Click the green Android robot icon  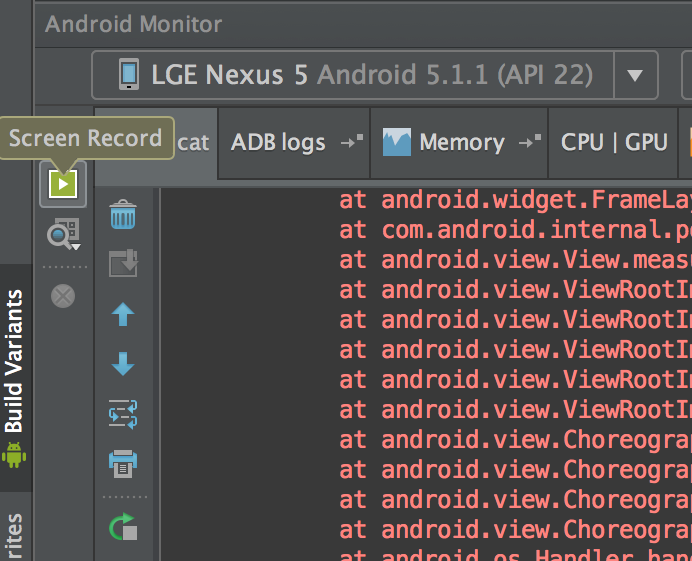click(x=14, y=455)
